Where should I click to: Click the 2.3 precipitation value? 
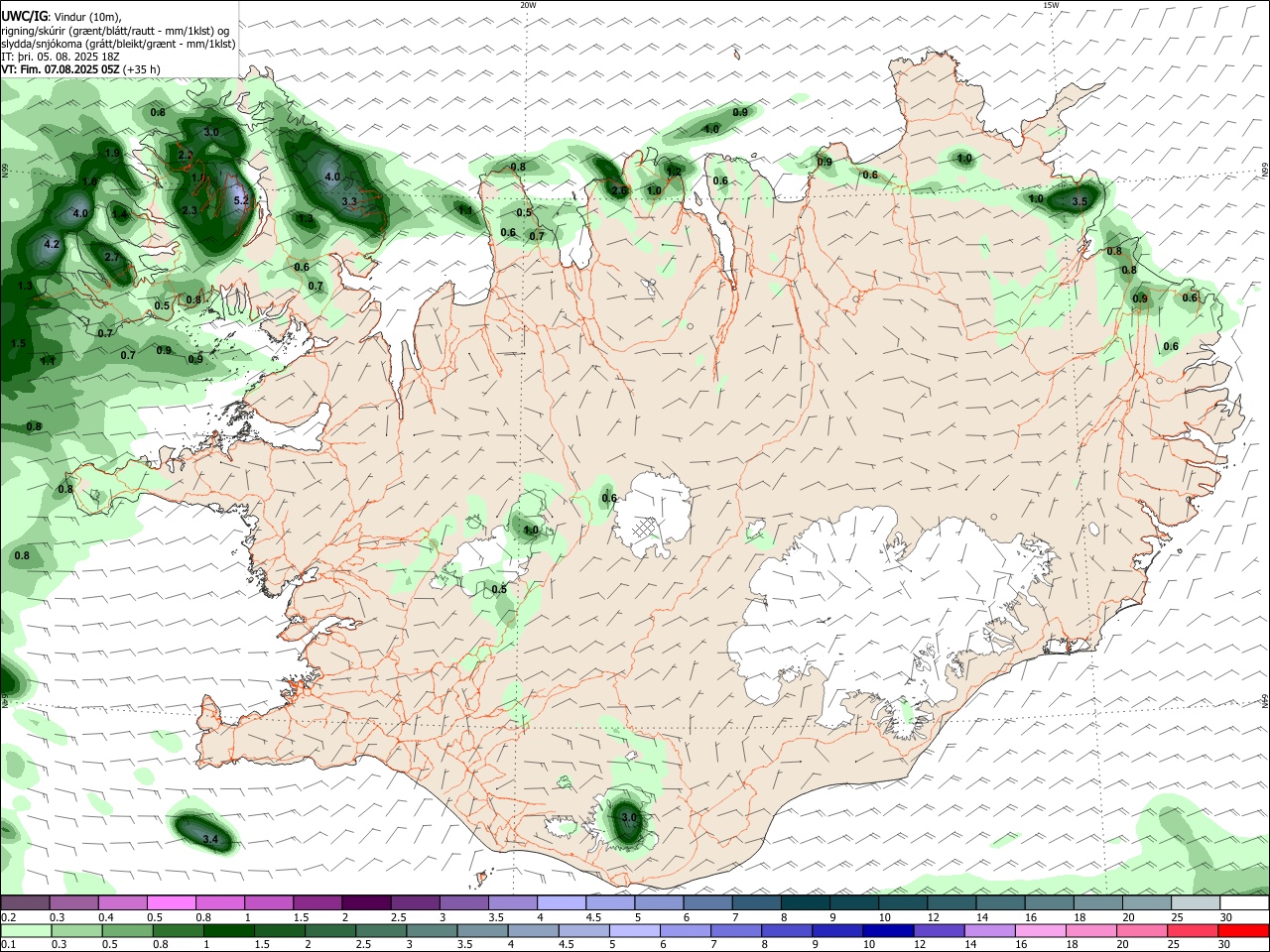point(190,210)
